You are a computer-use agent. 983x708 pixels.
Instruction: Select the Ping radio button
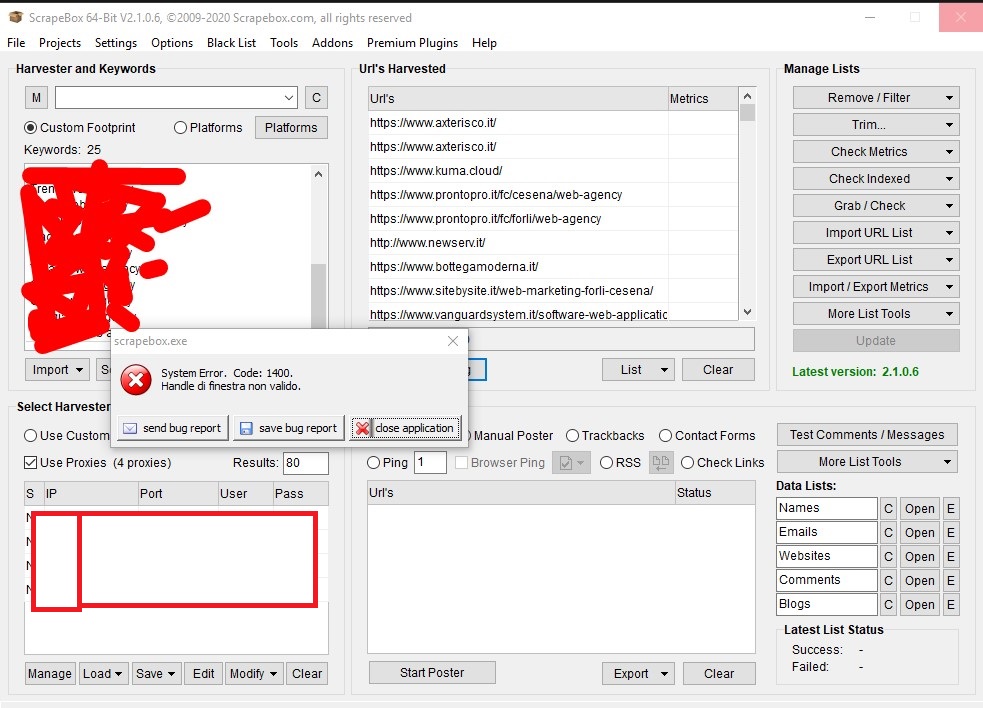(374, 463)
